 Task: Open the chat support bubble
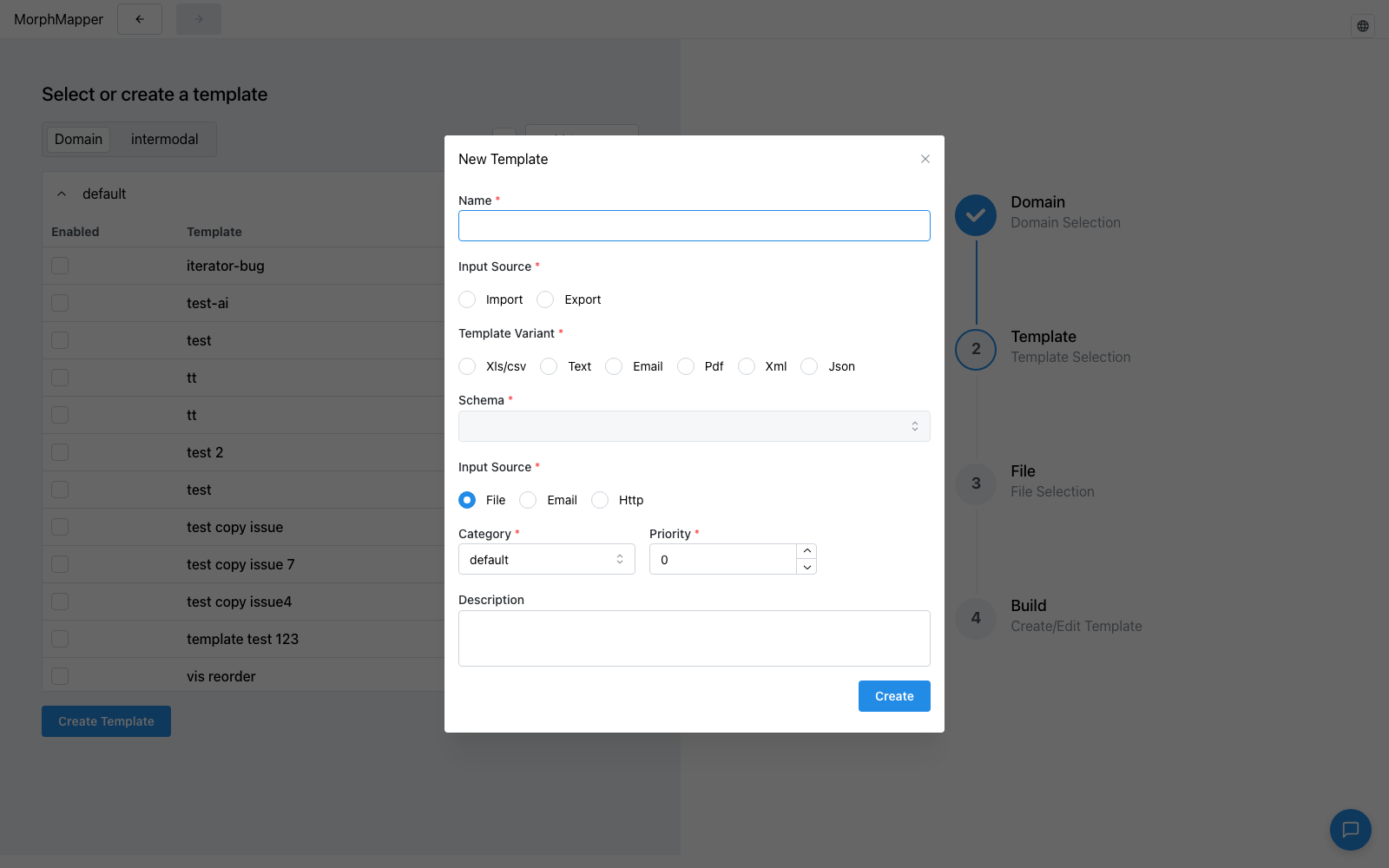1351,830
